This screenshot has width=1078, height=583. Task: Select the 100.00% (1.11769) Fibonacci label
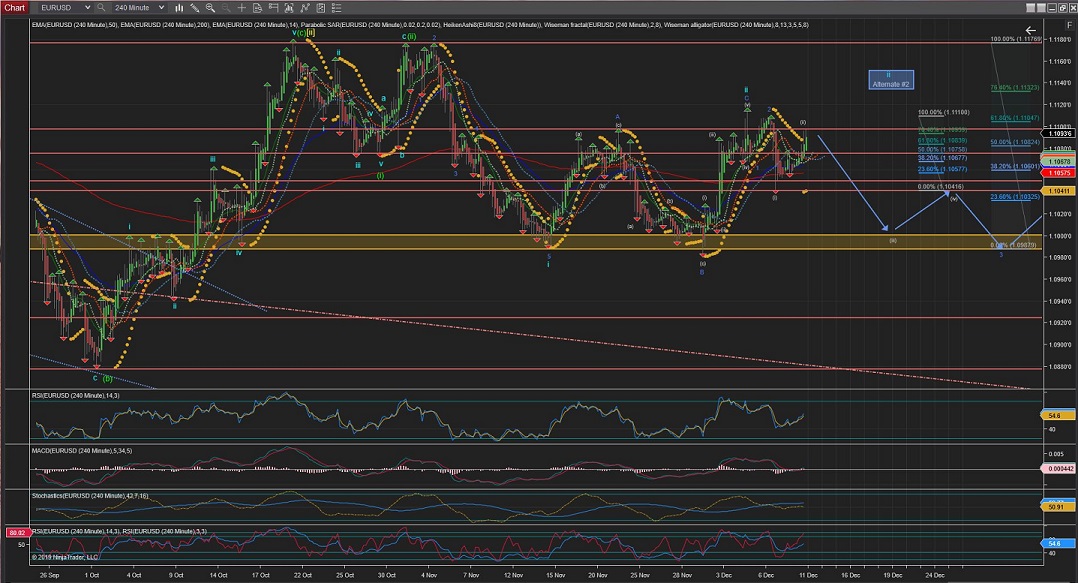1016,39
